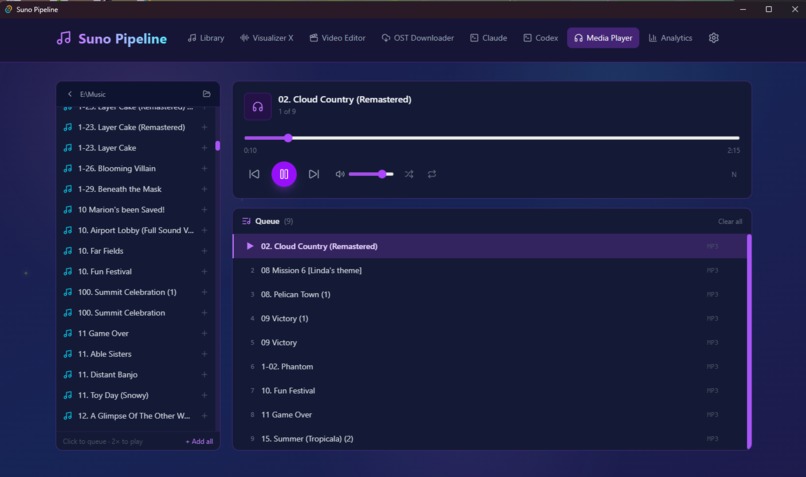Open settings via the gear icon
The height and width of the screenshot is (477, 806).
(713, 38)
